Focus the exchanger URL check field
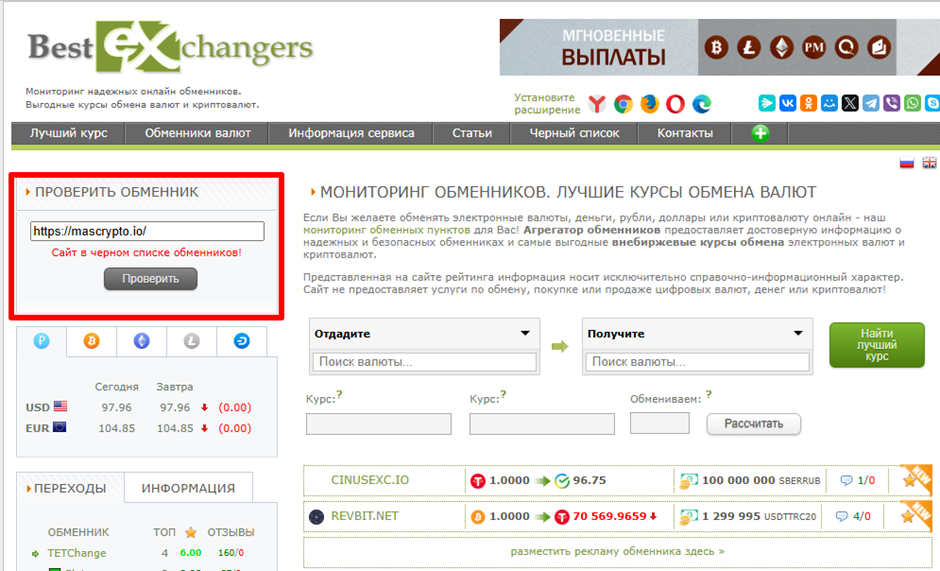This screenshot has width=940, height=571. 147,231
